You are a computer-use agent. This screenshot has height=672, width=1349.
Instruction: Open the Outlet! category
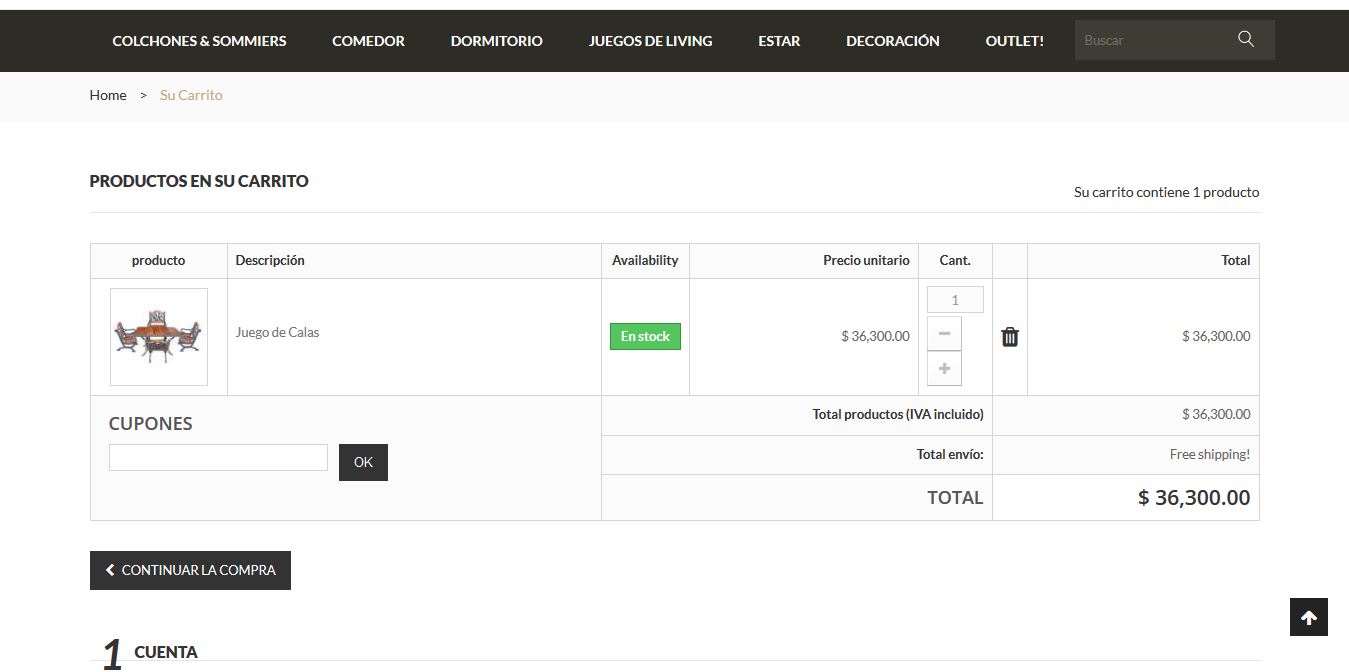(x=1014, y=41)
